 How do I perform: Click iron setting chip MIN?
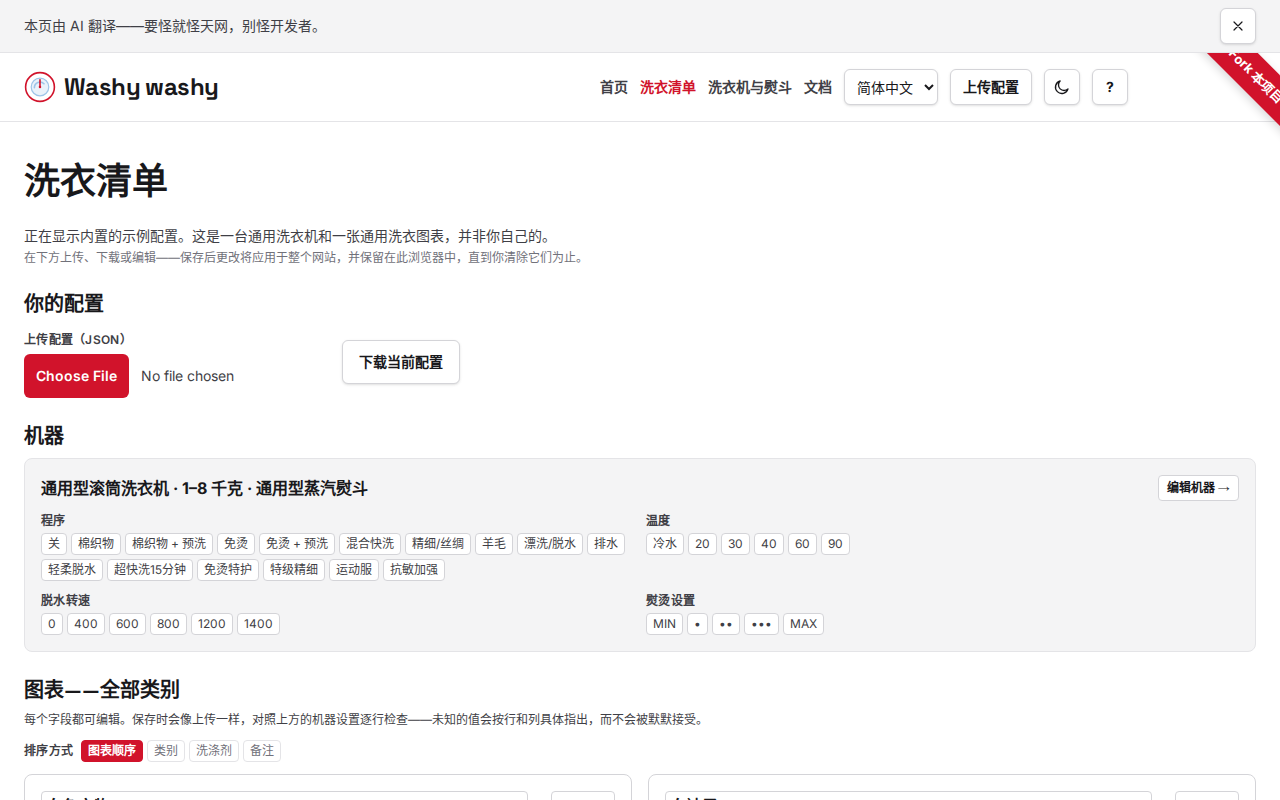(664, 624)
